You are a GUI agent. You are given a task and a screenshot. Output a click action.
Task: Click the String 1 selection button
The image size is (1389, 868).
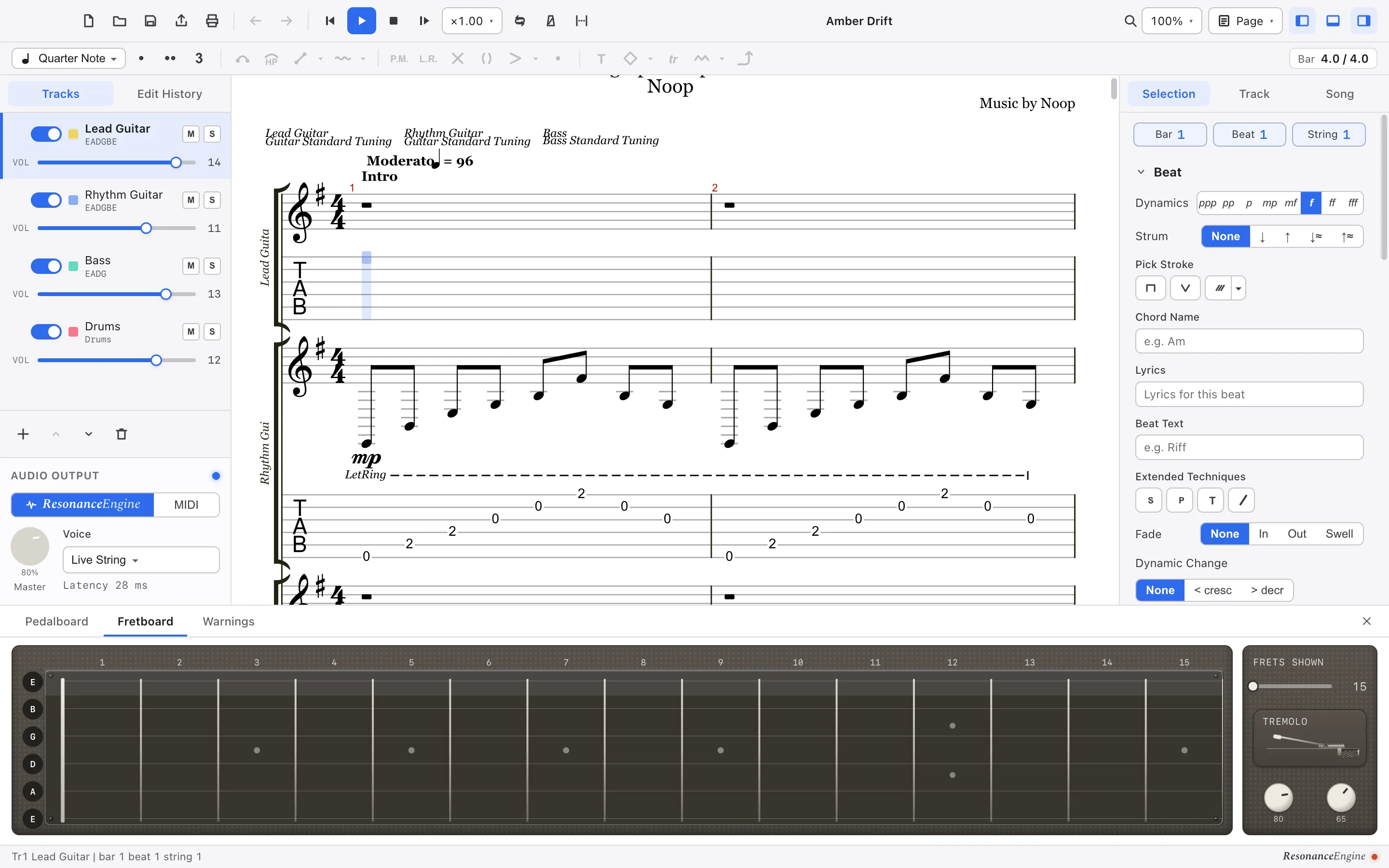pyautogui.click(x=1328, y=135)
